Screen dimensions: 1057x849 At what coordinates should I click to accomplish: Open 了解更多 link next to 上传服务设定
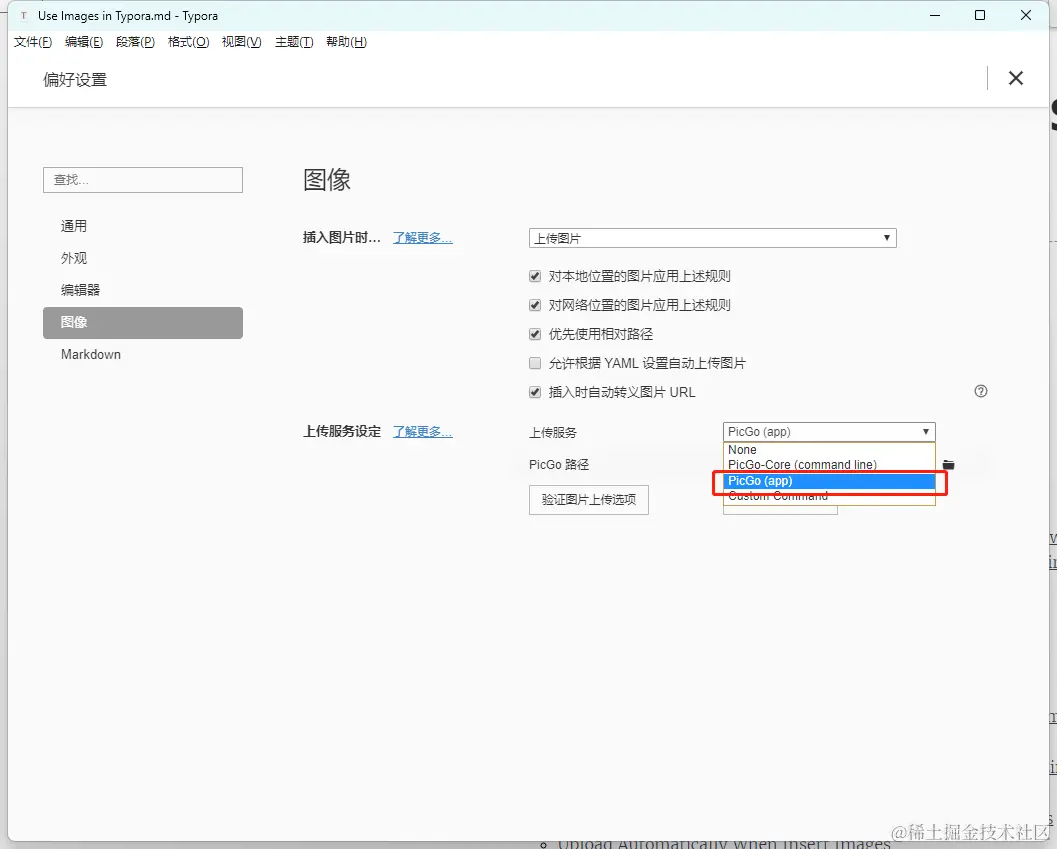pos(423,432)
